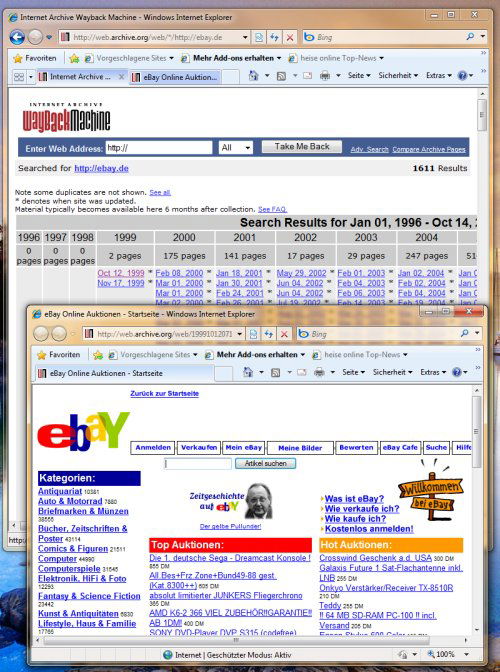
Task: Open the Favoriten star button in eBay window
Action: tap(59, 354)
